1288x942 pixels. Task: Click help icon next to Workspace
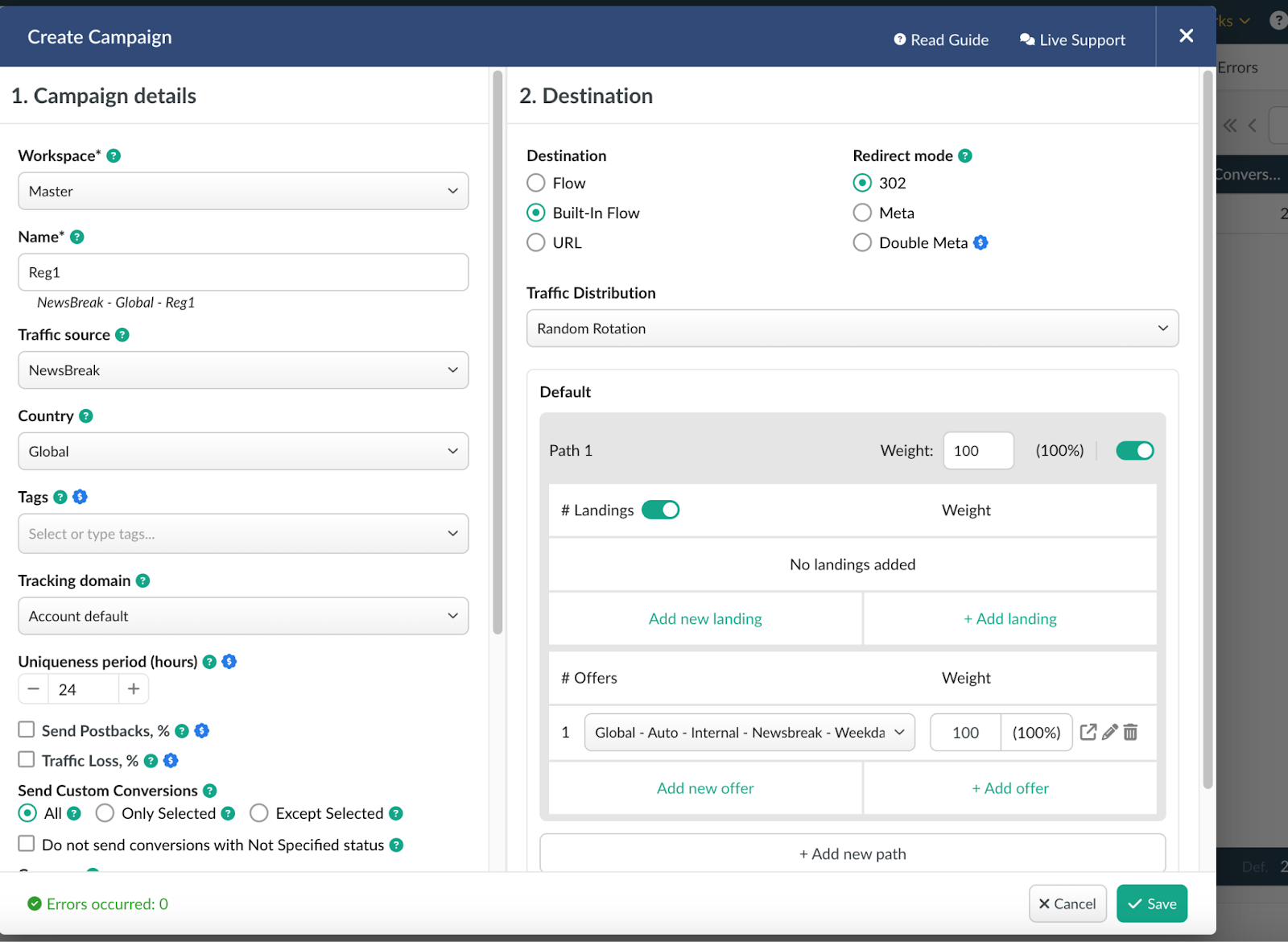click(x=114, y=156)
